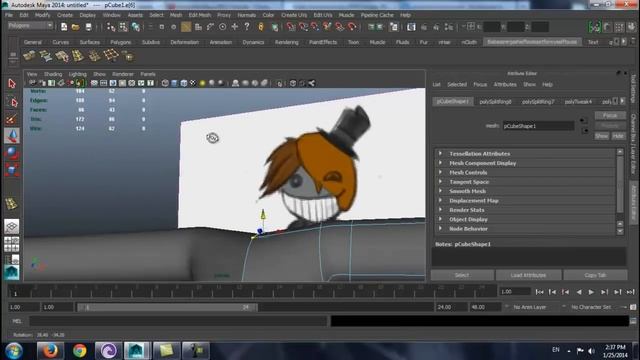Viewport: 640px width, 360px height.
Task: Toggle the Channel Box sidebar icon
Action: click(632, 27)
